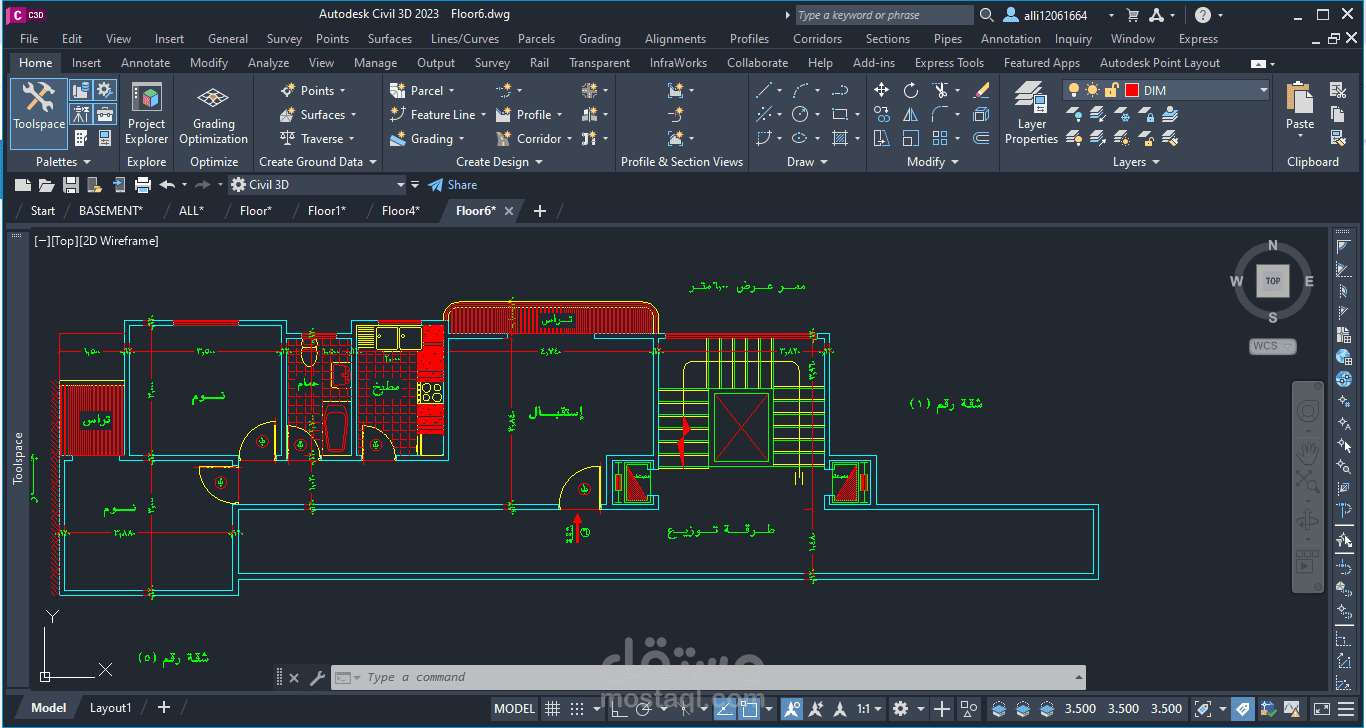This screenshot has height=728, width=1366.
Task: Click the Project Explorer icon
Action: click(x=147, y=114)
